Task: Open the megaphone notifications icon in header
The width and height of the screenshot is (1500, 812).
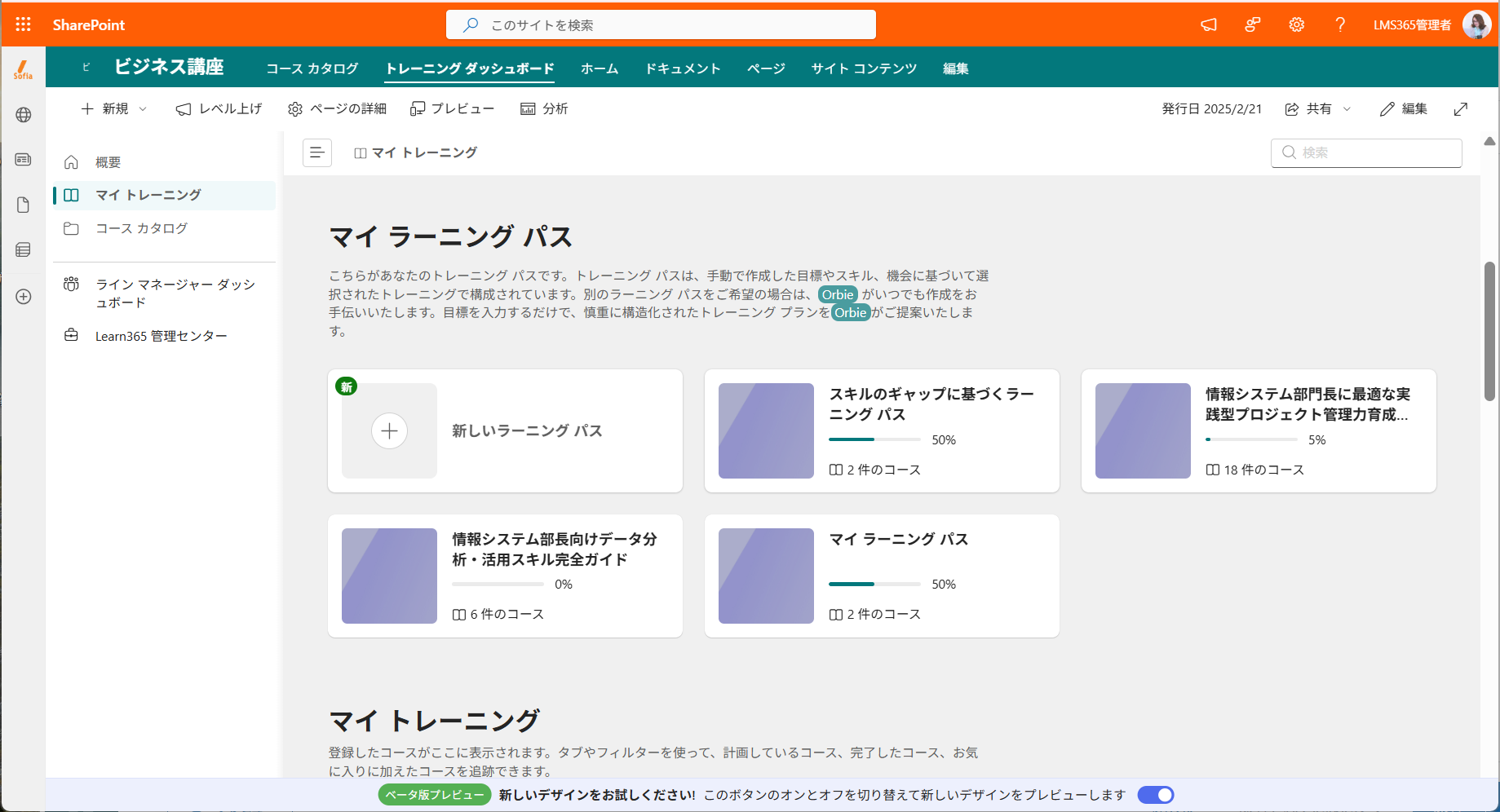Action: click(x=1209, y=24)
